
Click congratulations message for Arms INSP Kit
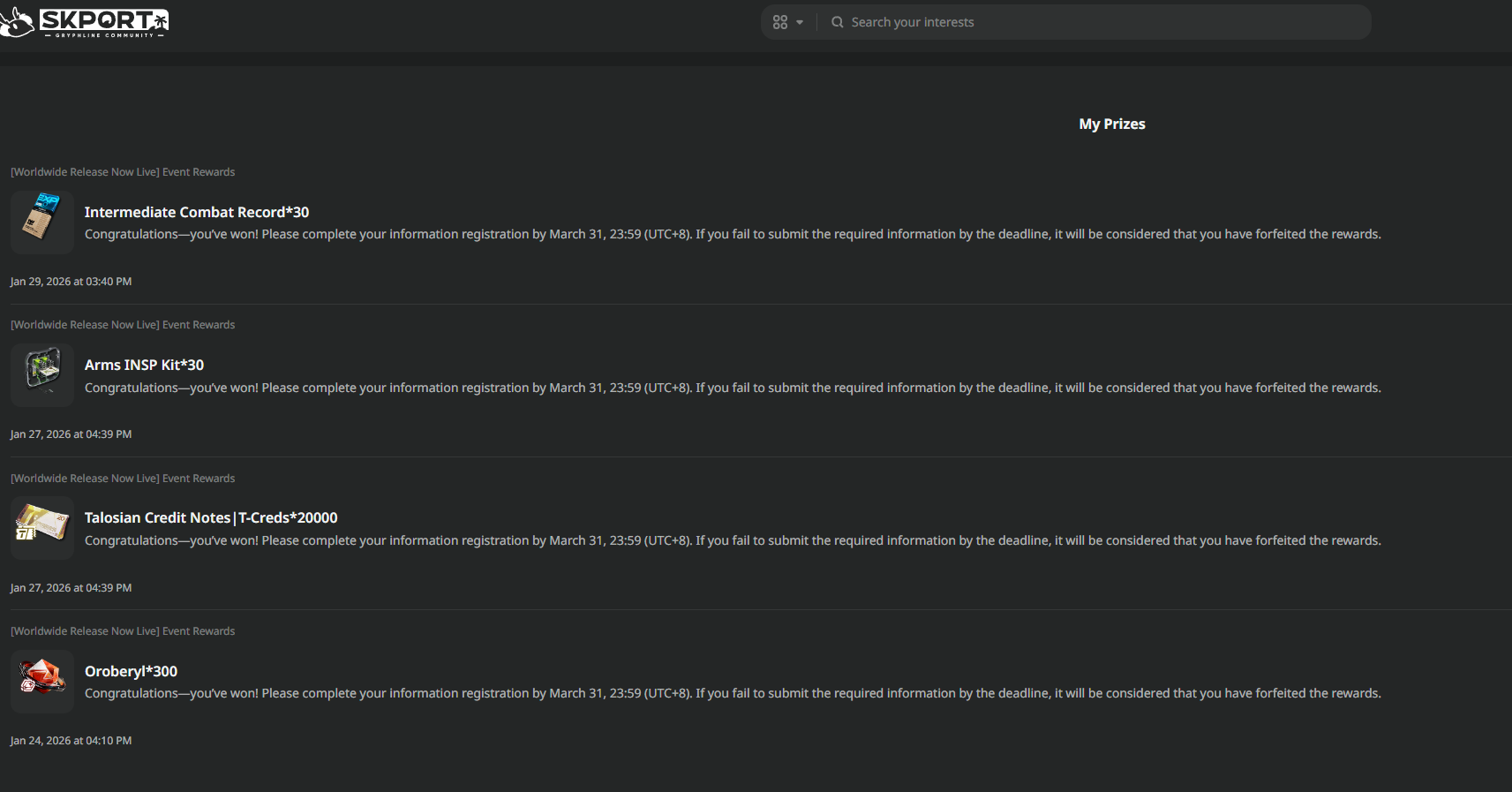[733, 388]
